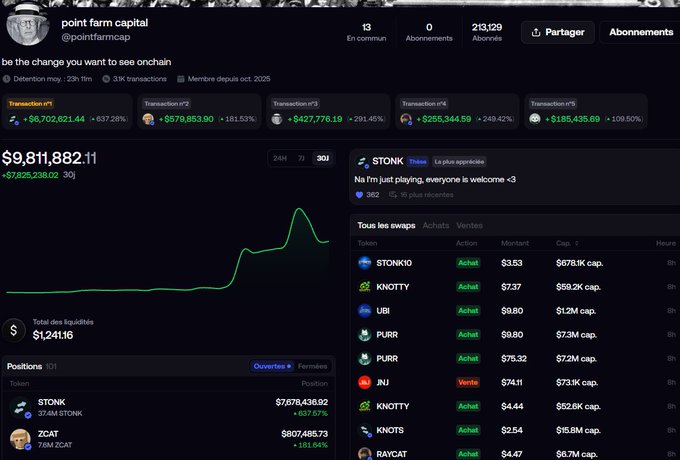Image resolution: width=680 pixels, height=460 pixels.
Task: Click the STONK icon in Positions list
Action: click(x=20, y=408)
